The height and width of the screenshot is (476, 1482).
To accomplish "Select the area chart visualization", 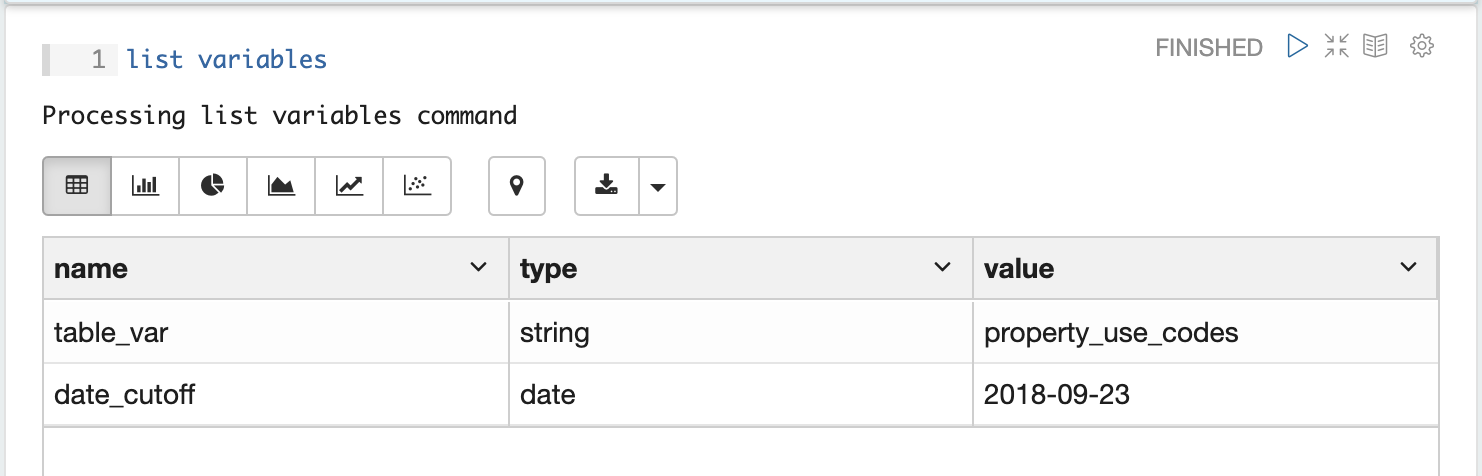I will [281, 186].
